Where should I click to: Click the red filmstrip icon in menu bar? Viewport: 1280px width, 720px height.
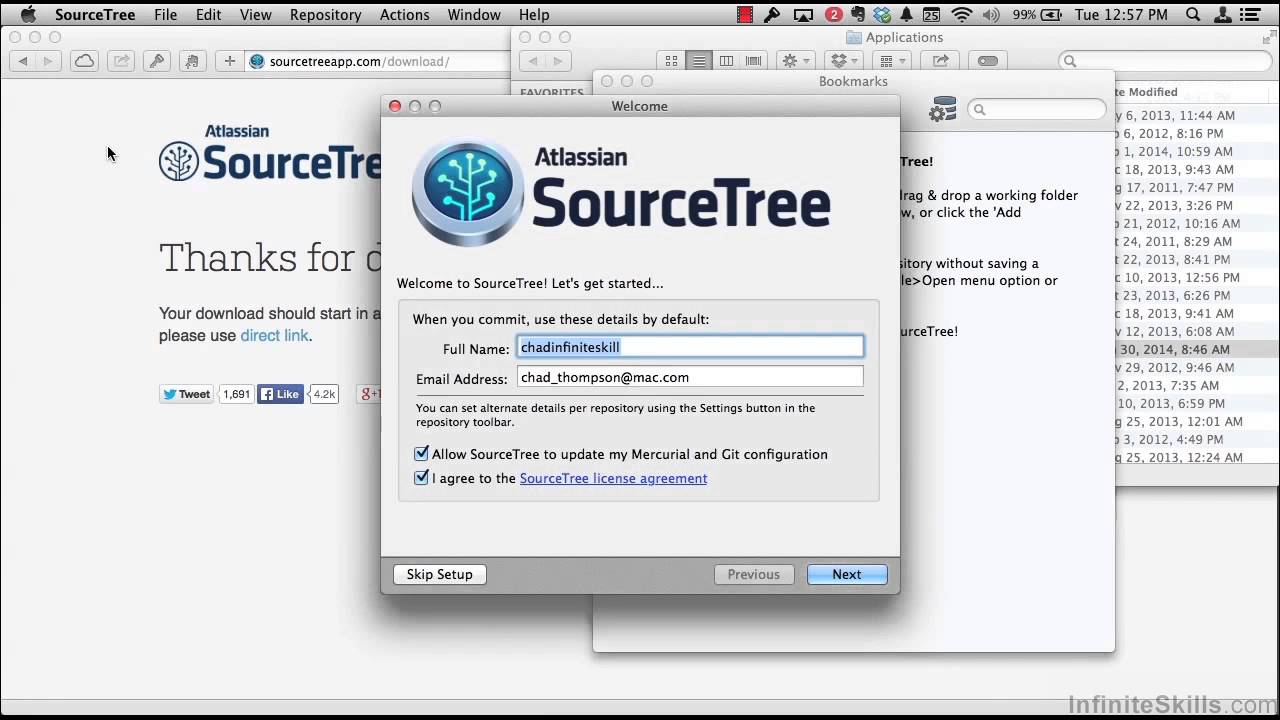pyautogui.click(x=745, y=15)
